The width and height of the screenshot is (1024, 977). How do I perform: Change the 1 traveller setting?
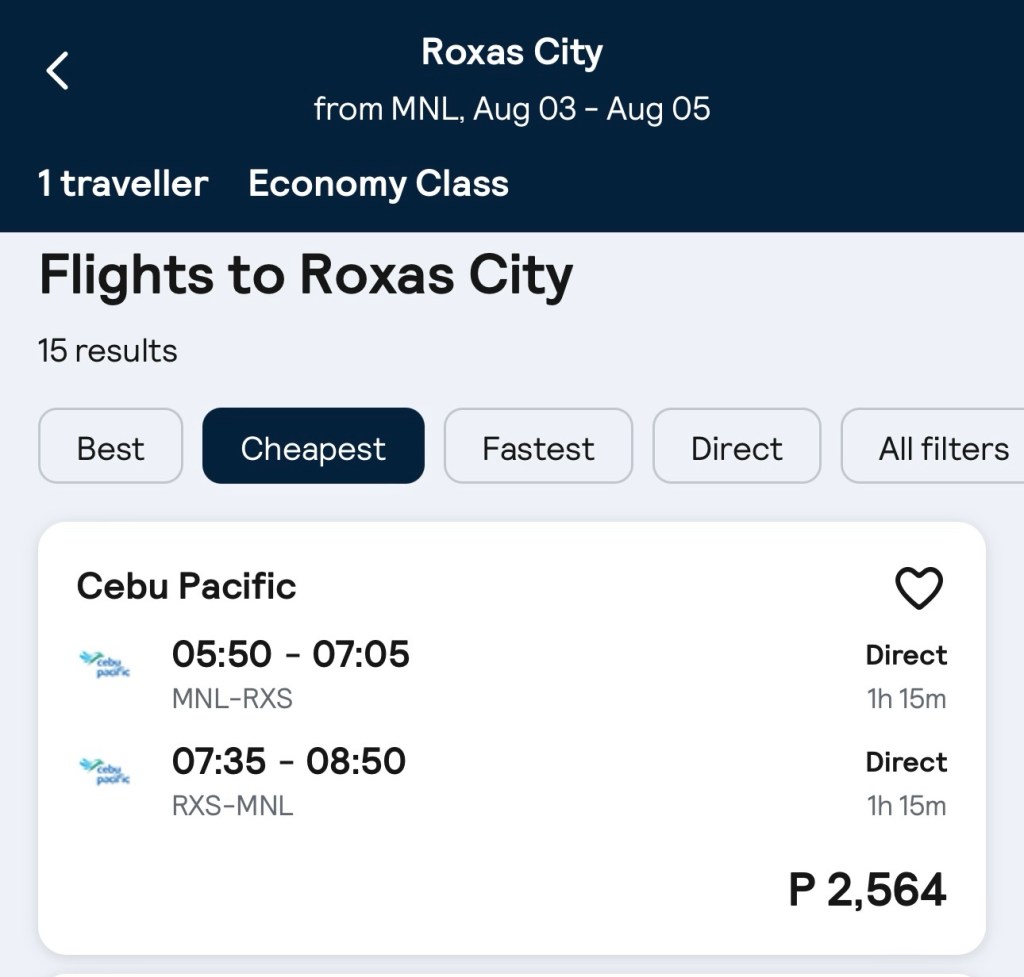coord(123,184)
